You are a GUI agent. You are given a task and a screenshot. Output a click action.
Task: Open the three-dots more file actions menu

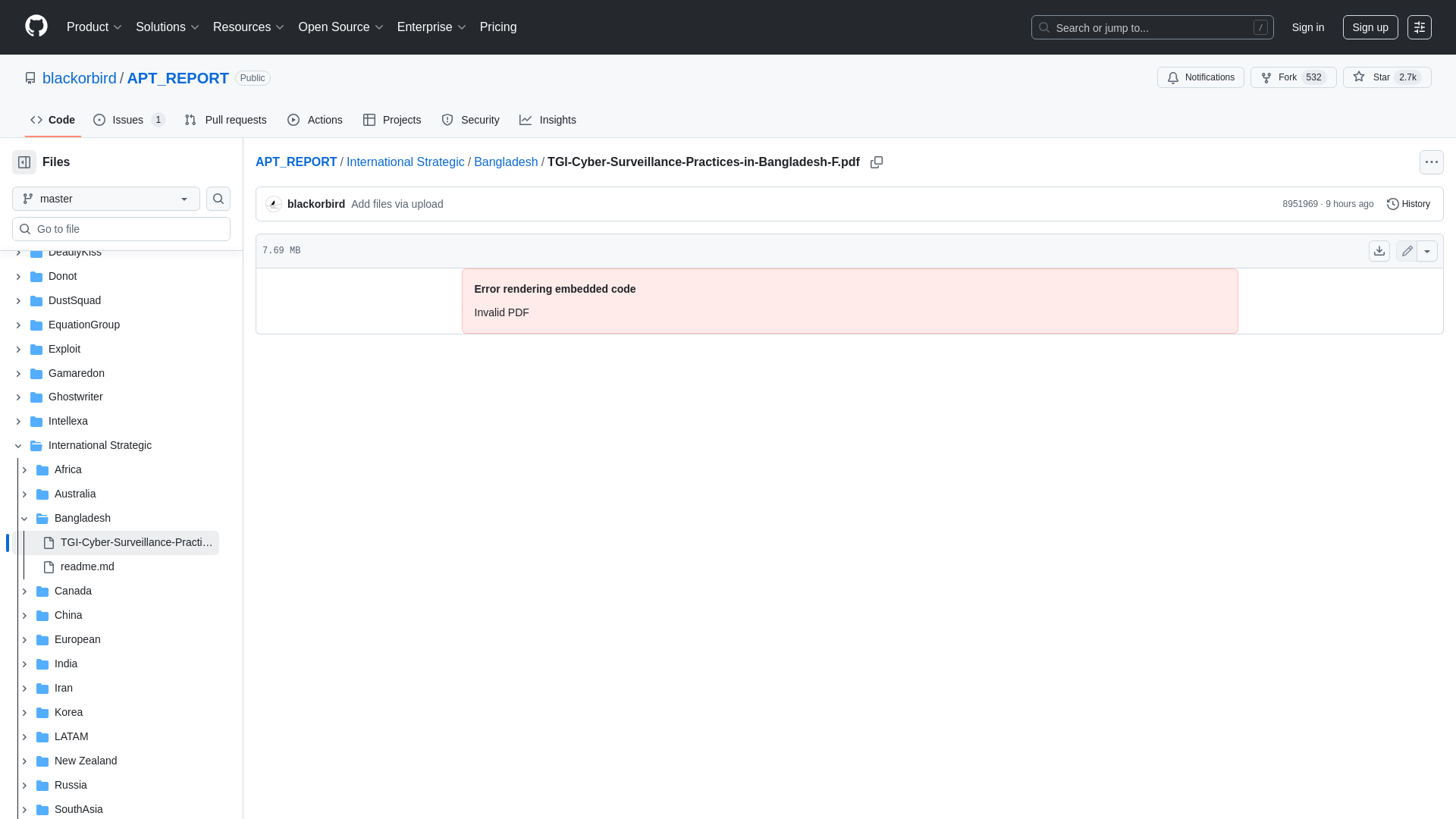coord(1432,162)
